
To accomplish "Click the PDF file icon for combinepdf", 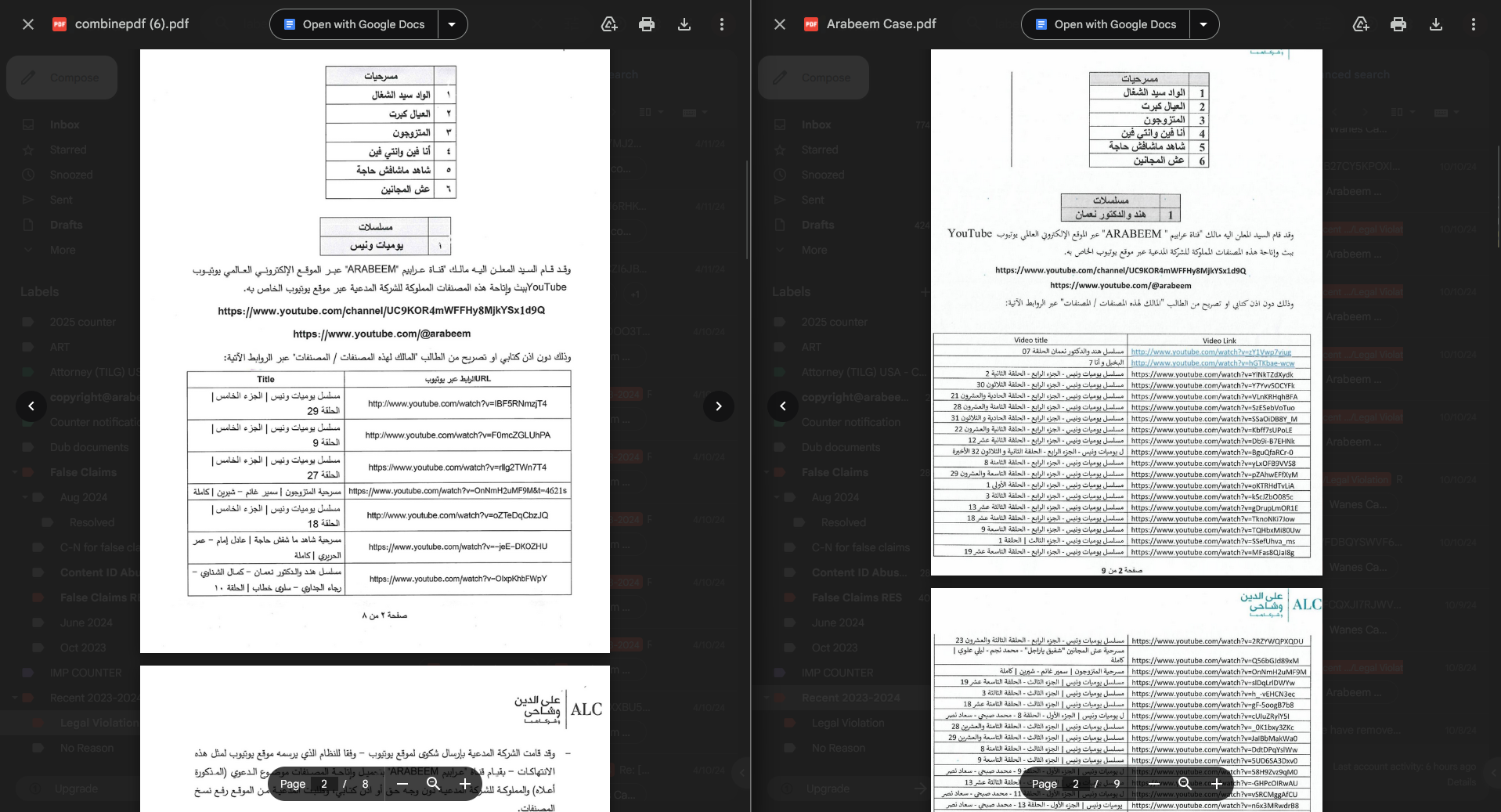I will point(60,24).
